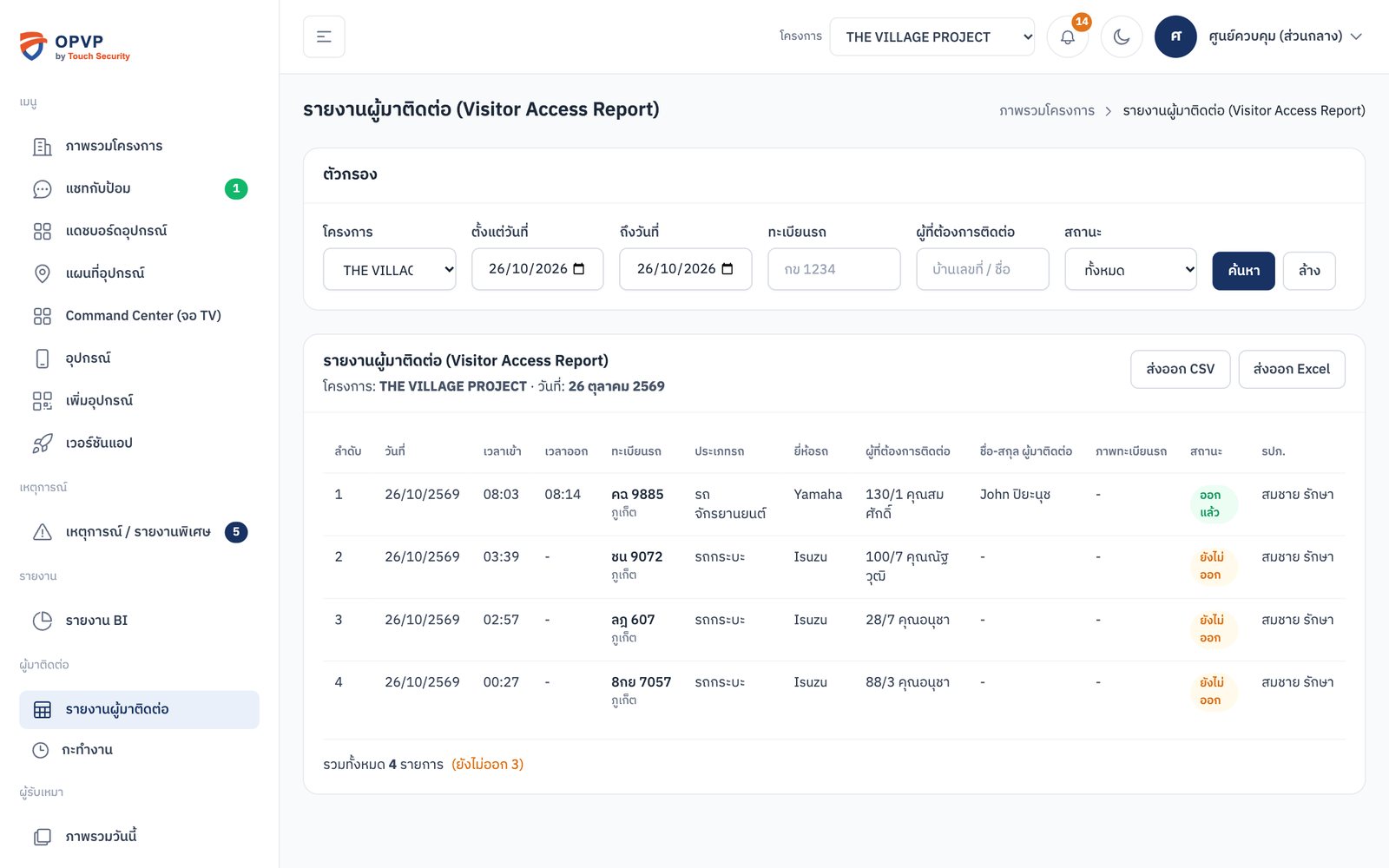
Task: Expand the ศูนย์ควบคุม user menu chevron
Action: 1356,36
